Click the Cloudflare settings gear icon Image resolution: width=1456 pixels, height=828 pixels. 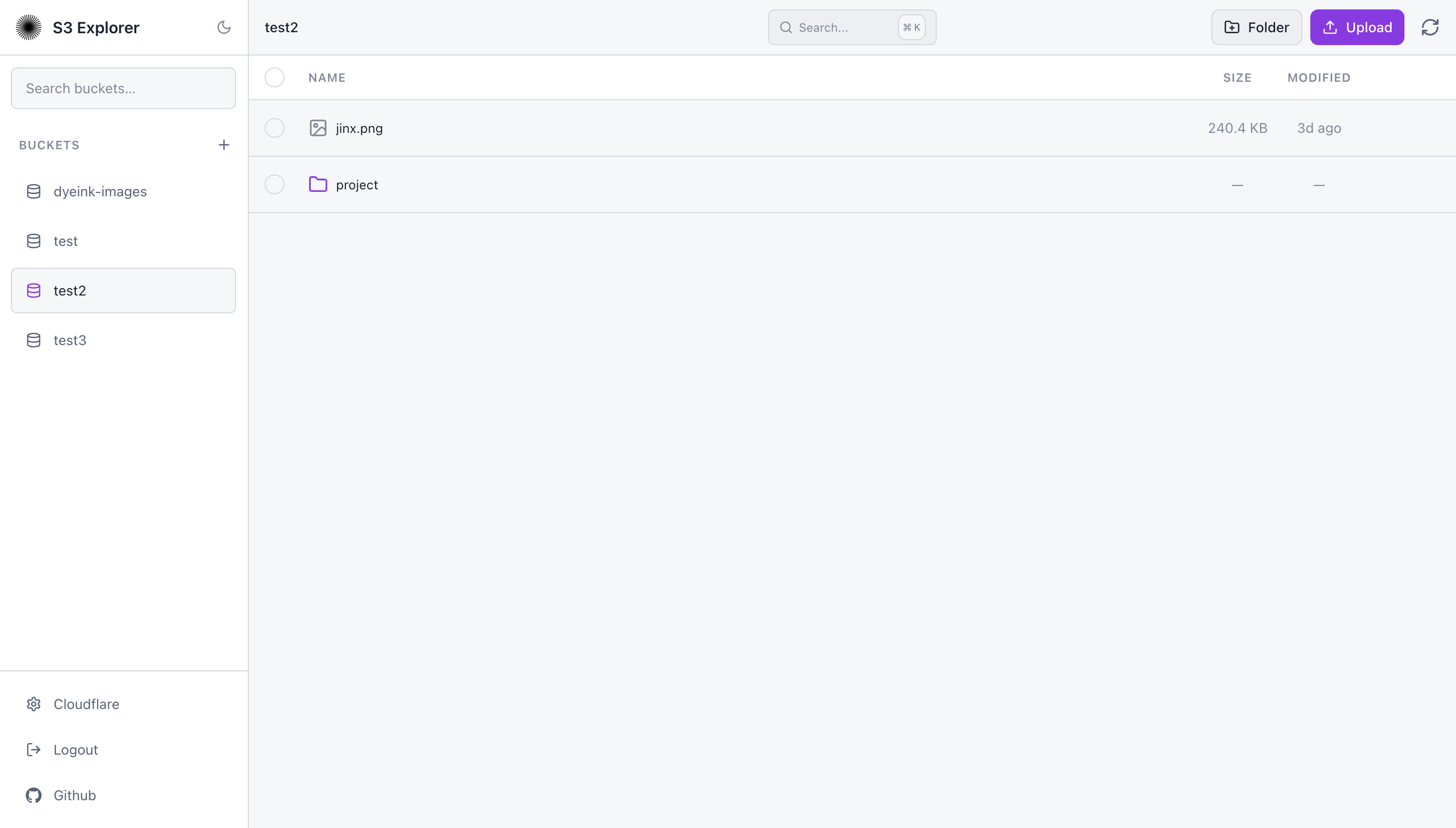[x=34, y=704]
